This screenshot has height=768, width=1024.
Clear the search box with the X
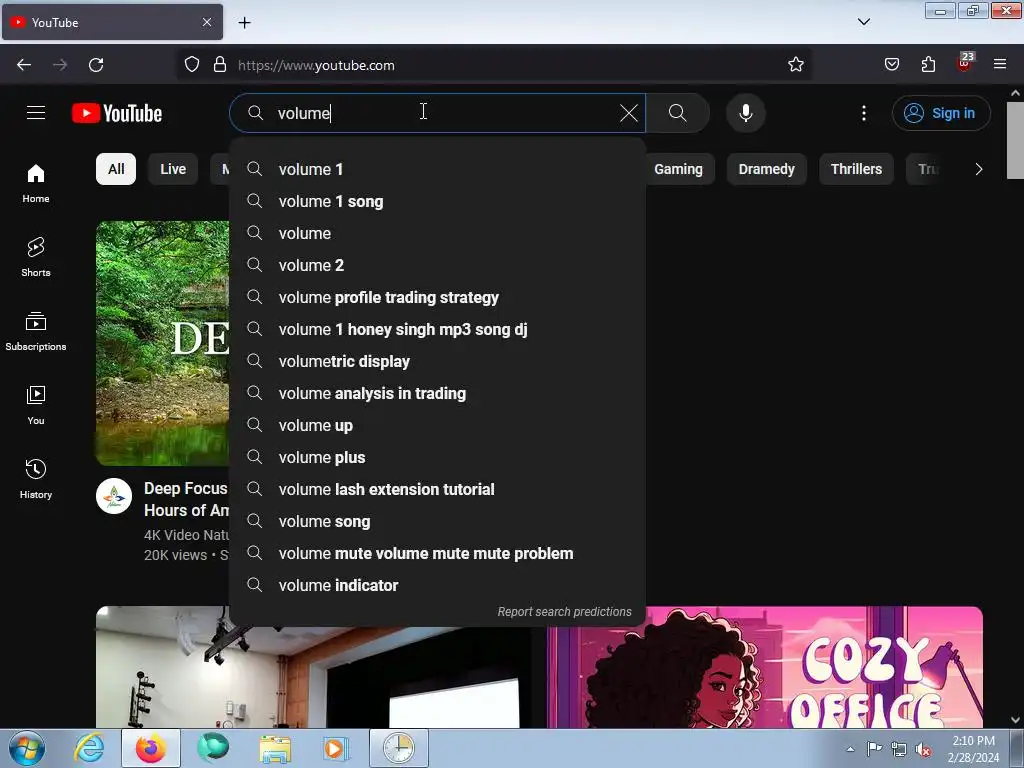pos(628,113)
